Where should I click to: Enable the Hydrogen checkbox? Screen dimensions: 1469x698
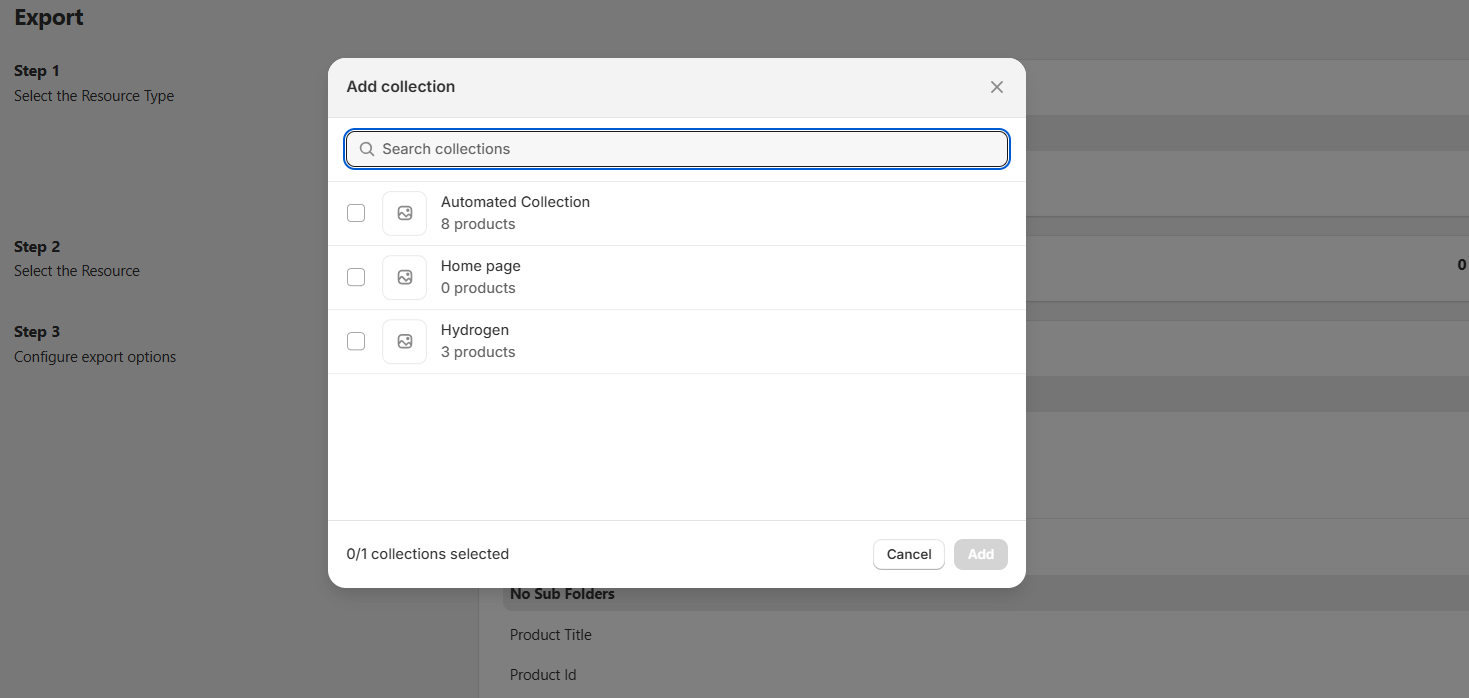356,341
